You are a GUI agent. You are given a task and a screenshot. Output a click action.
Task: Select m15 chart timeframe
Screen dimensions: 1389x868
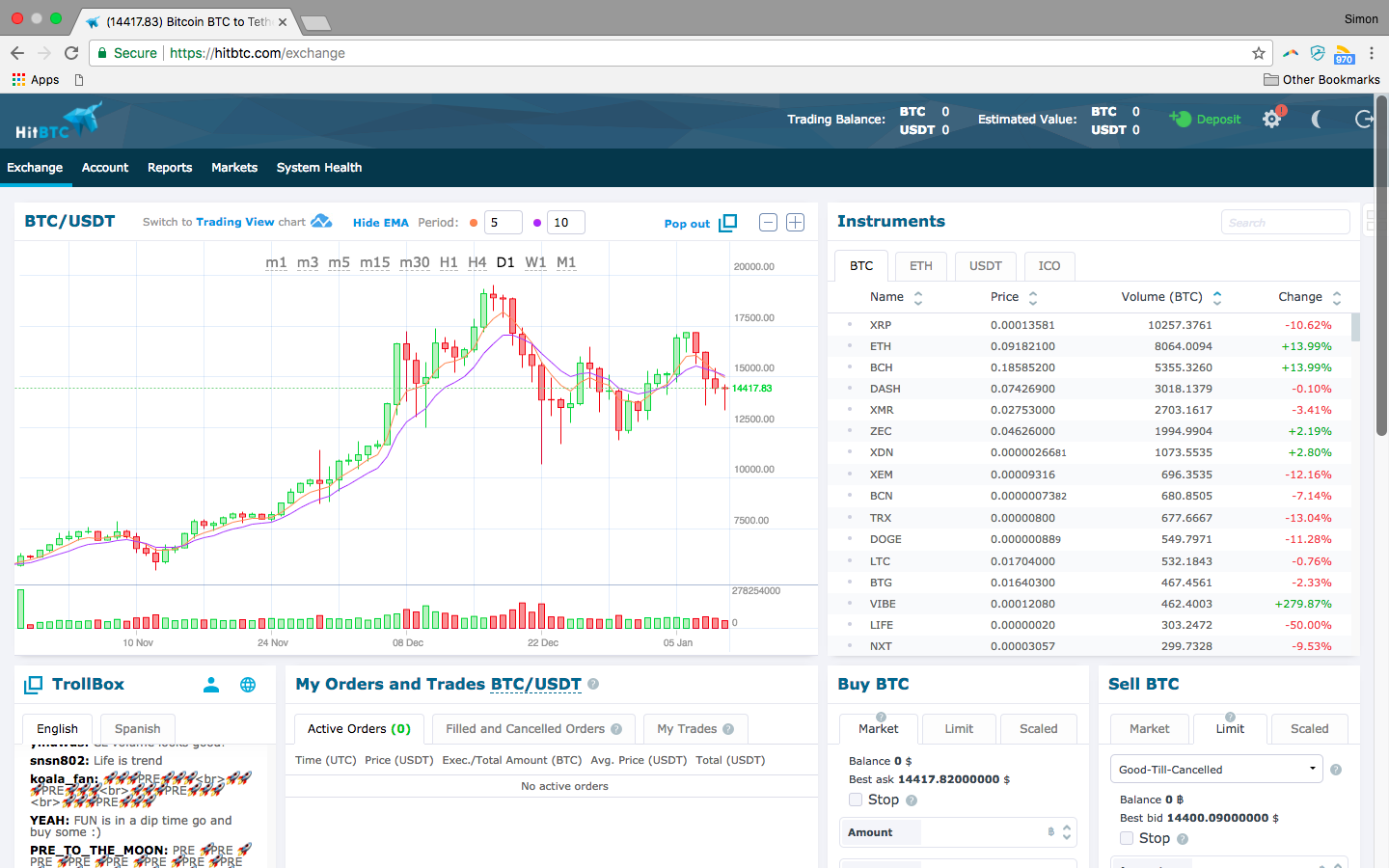tap(375, 262)
